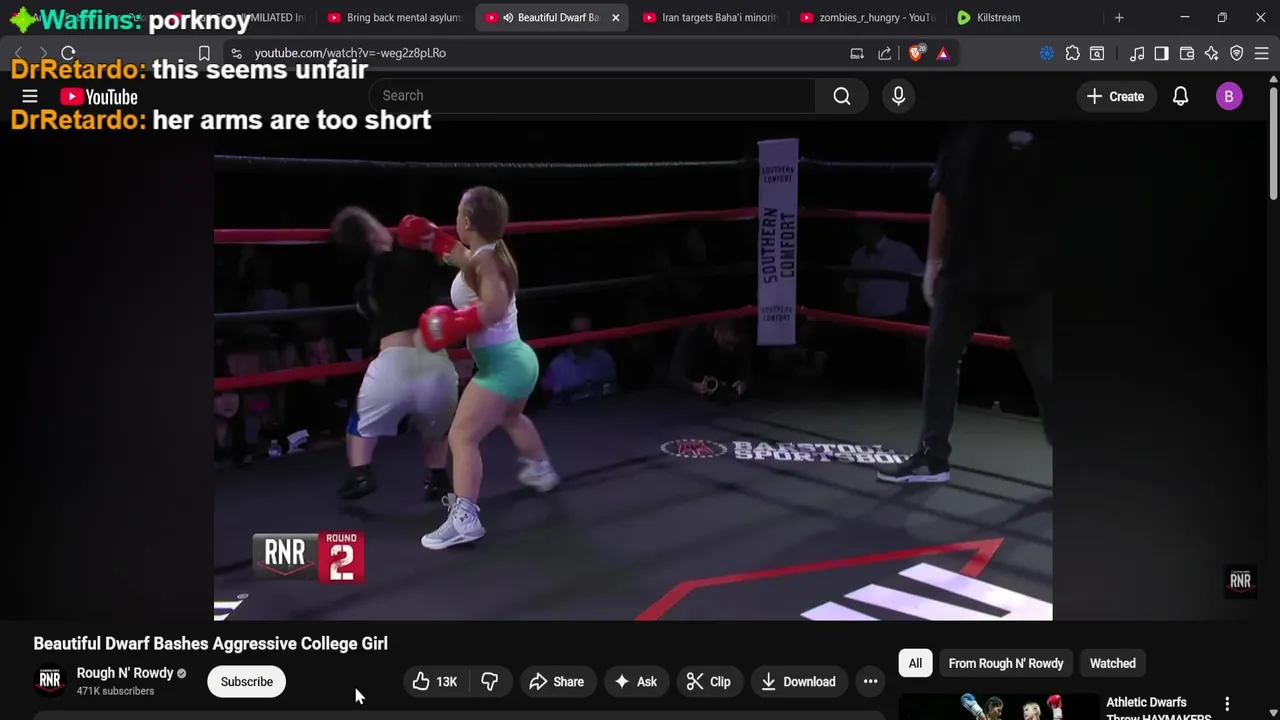This screenshot has width=1280, height=720.
Task: Go to YouTube home via logo
Action: [x=99, y=97]
